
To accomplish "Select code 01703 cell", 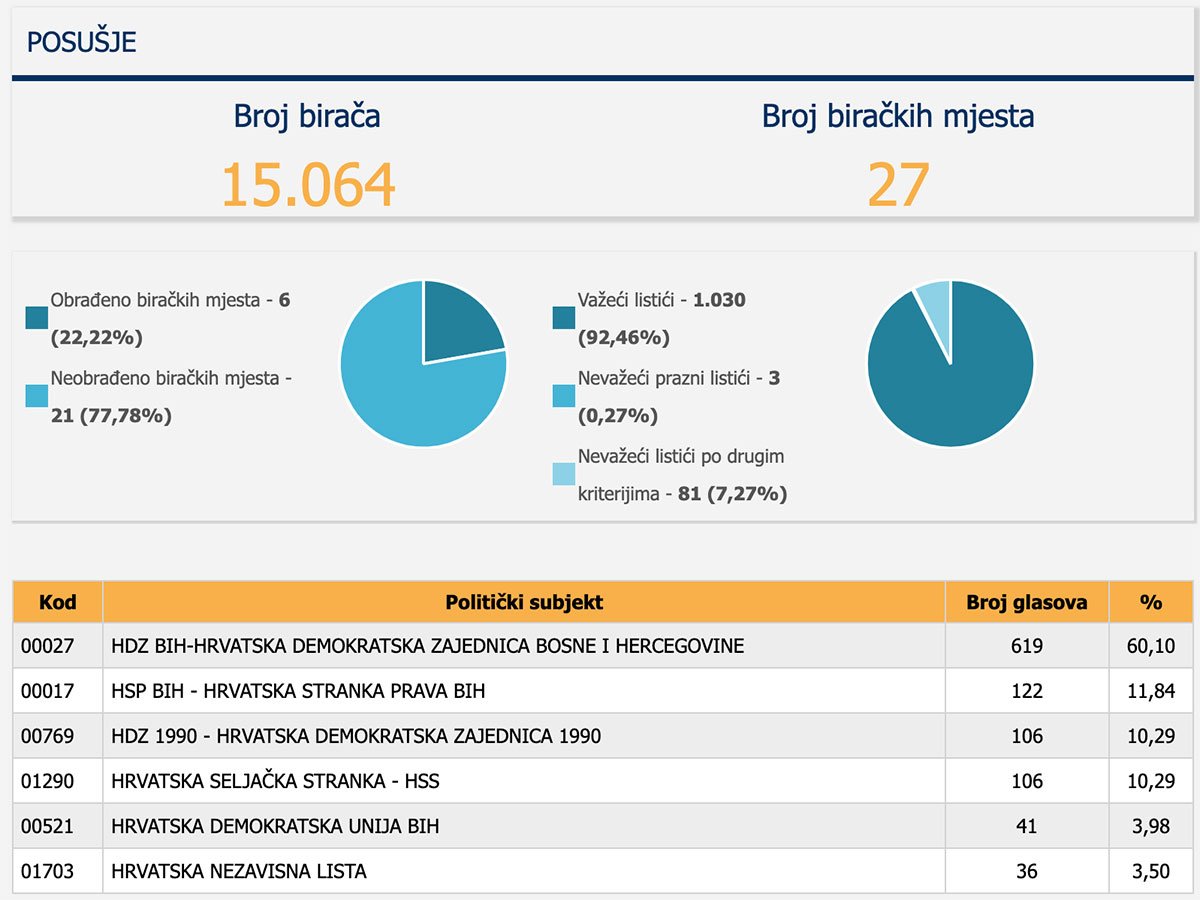I will click(x=57, y=871).
